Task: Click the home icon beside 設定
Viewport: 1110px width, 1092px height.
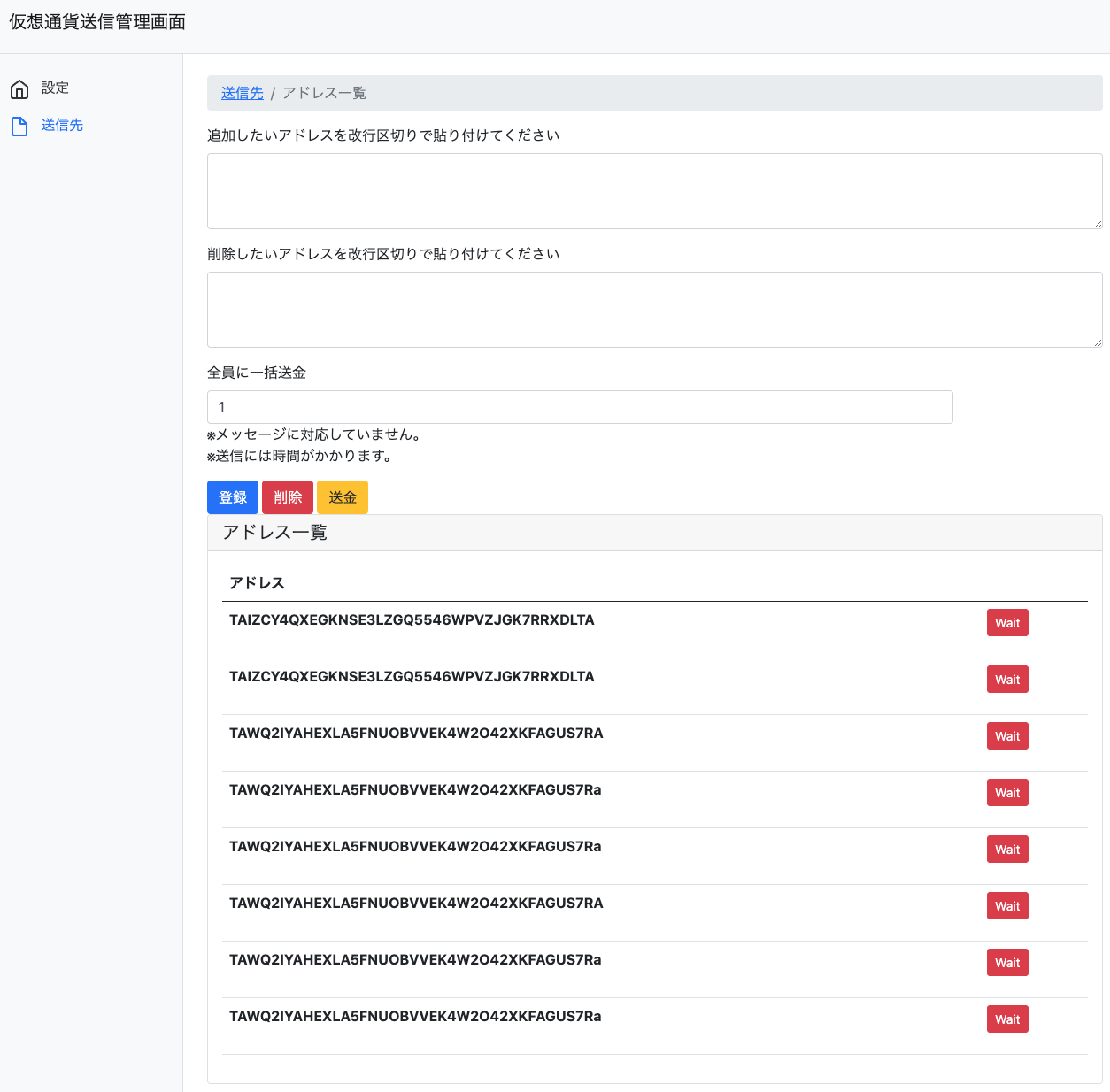Action: click(x=19, y=88)
